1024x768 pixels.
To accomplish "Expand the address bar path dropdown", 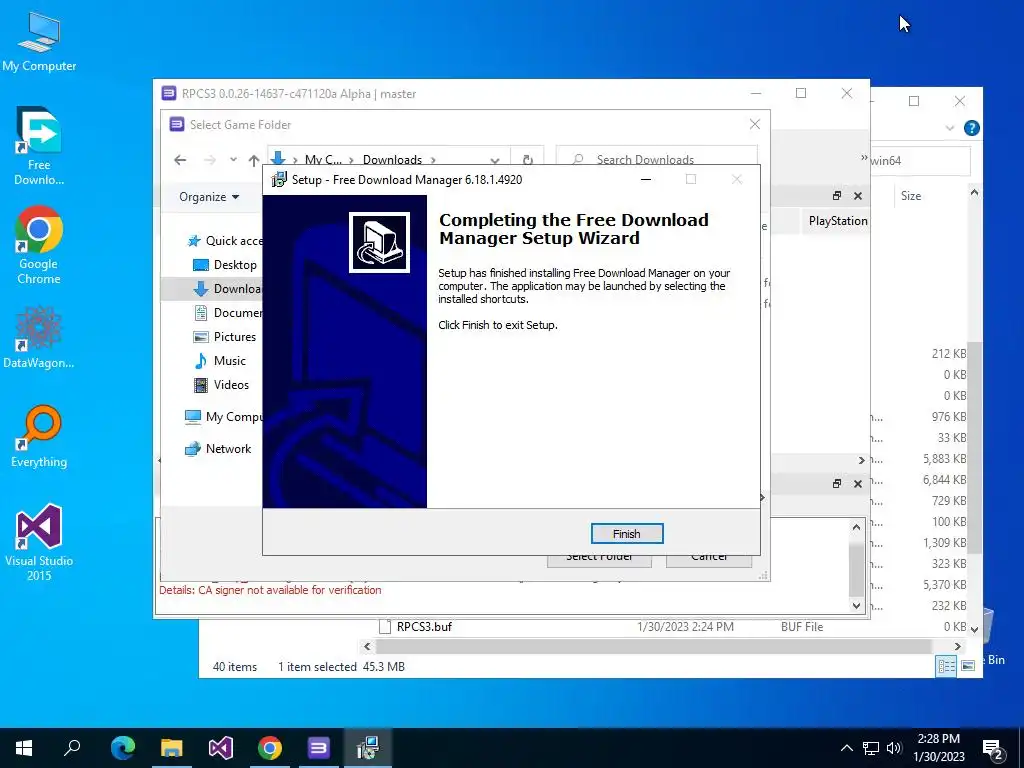I will (494, 160).
